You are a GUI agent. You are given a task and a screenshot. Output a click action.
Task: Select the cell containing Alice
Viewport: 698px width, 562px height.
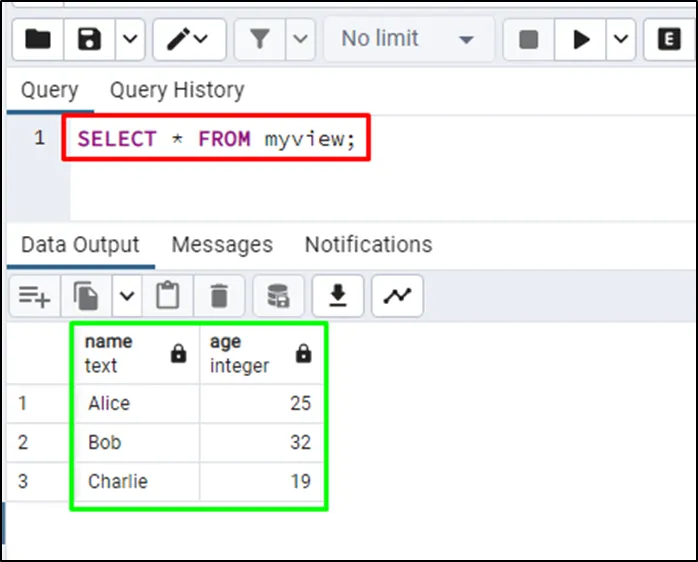point(135,404)
